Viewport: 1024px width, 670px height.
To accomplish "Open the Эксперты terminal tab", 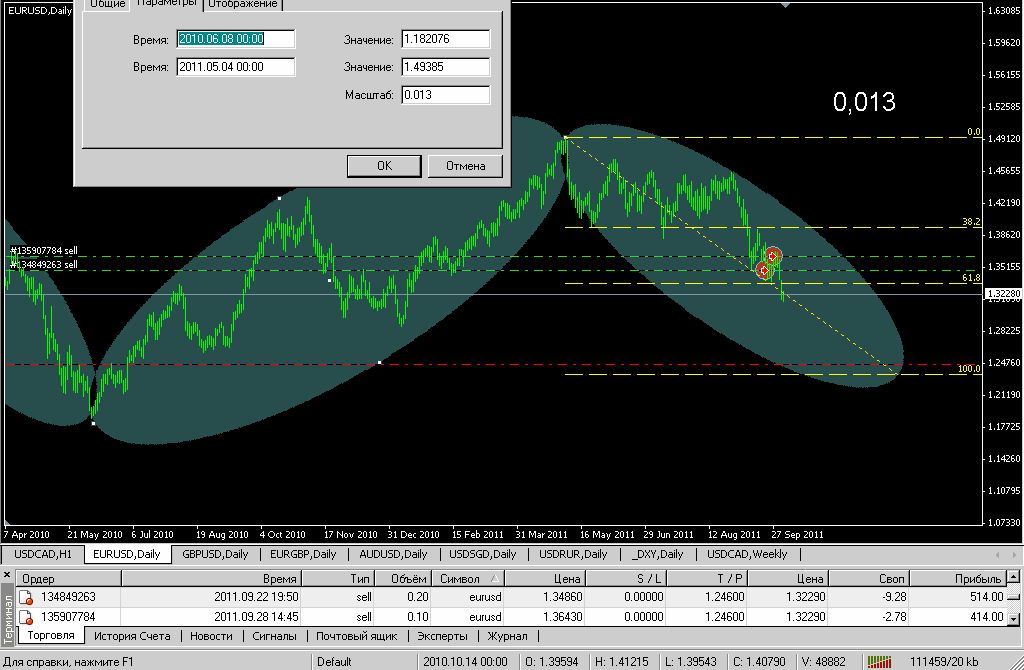I will click(x=442, y=636).
